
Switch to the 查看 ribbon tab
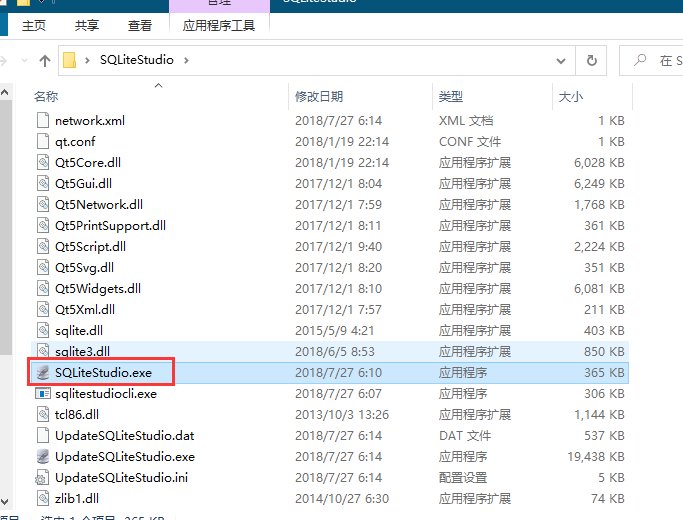tap(140, 25)
